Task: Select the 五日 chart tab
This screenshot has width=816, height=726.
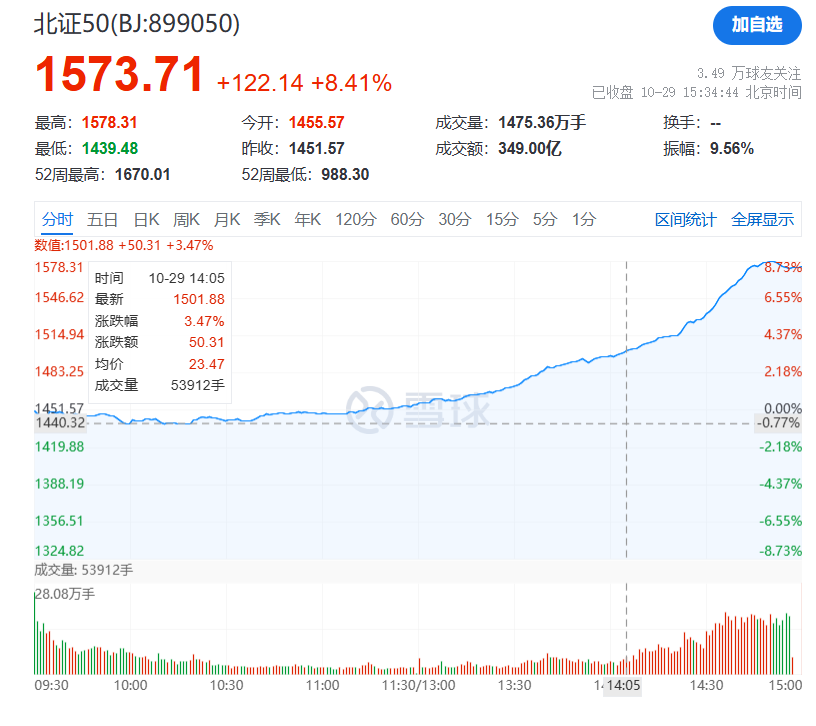Action: coord(102,220)
